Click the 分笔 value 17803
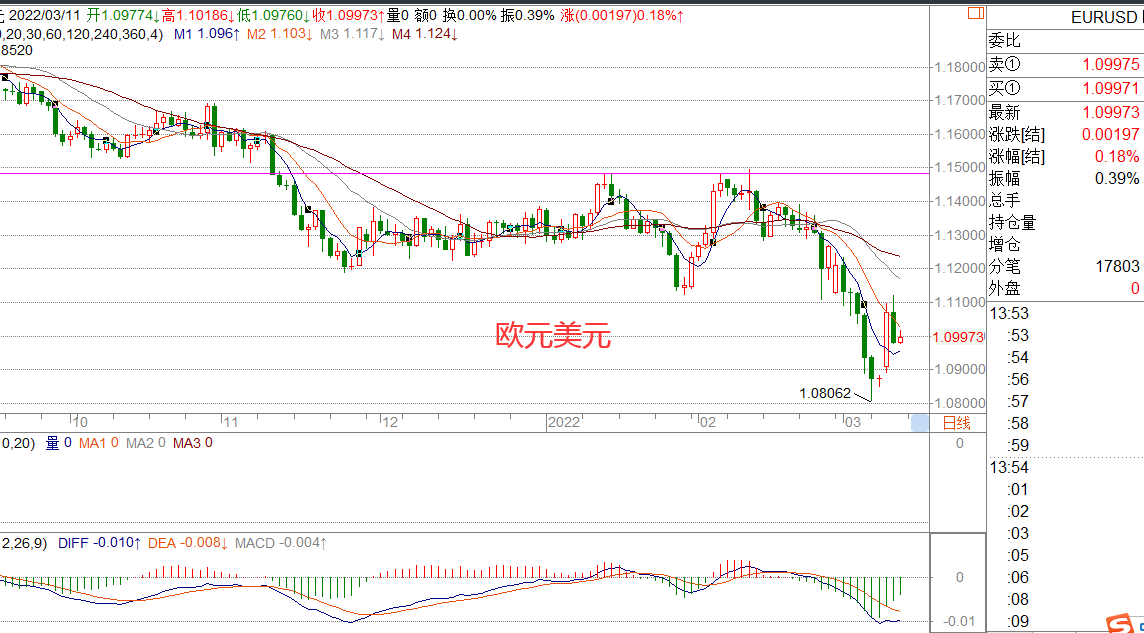 click(x=1117, y=267)
